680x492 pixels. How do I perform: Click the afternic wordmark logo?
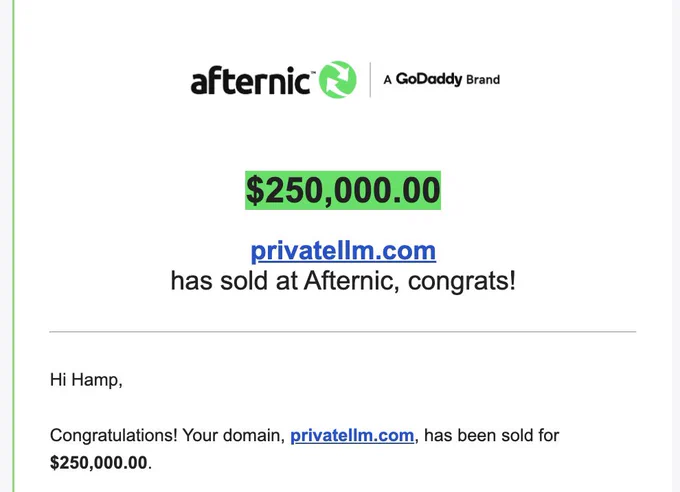click(250, 80)
